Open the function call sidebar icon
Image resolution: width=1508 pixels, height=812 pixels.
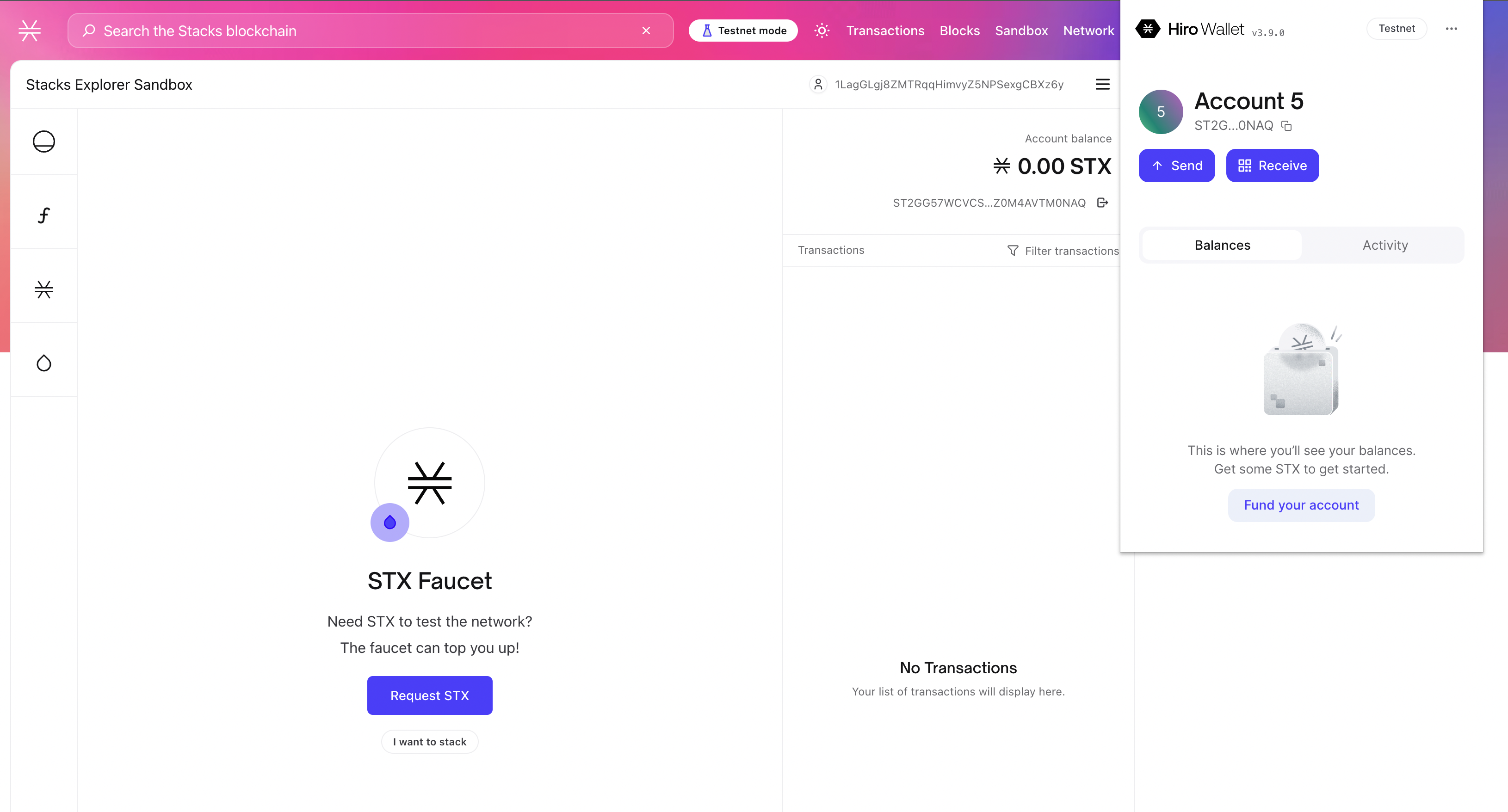(44, 215)
